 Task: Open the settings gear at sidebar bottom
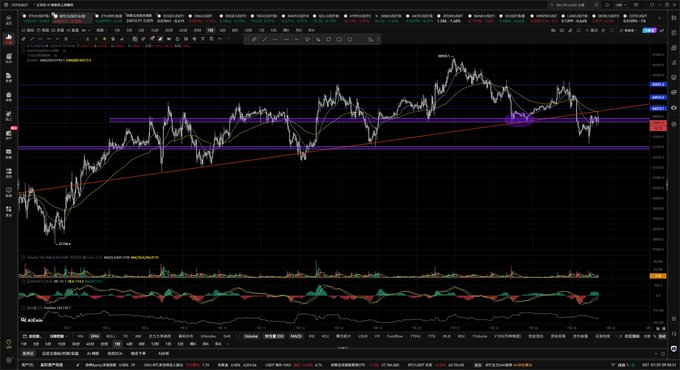pyautogui.click(x=8, y=360)
